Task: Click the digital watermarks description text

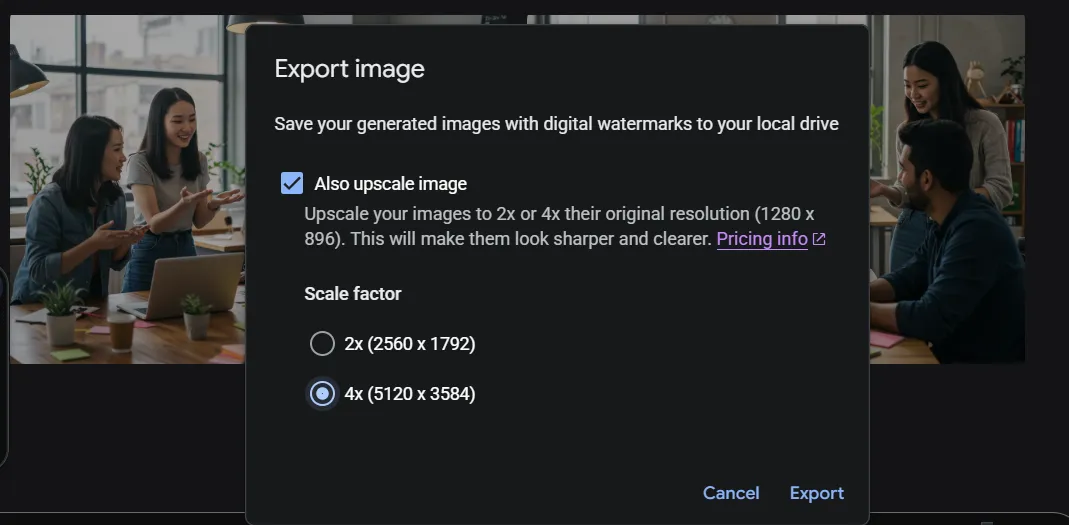Action: (x=556, y=124)
